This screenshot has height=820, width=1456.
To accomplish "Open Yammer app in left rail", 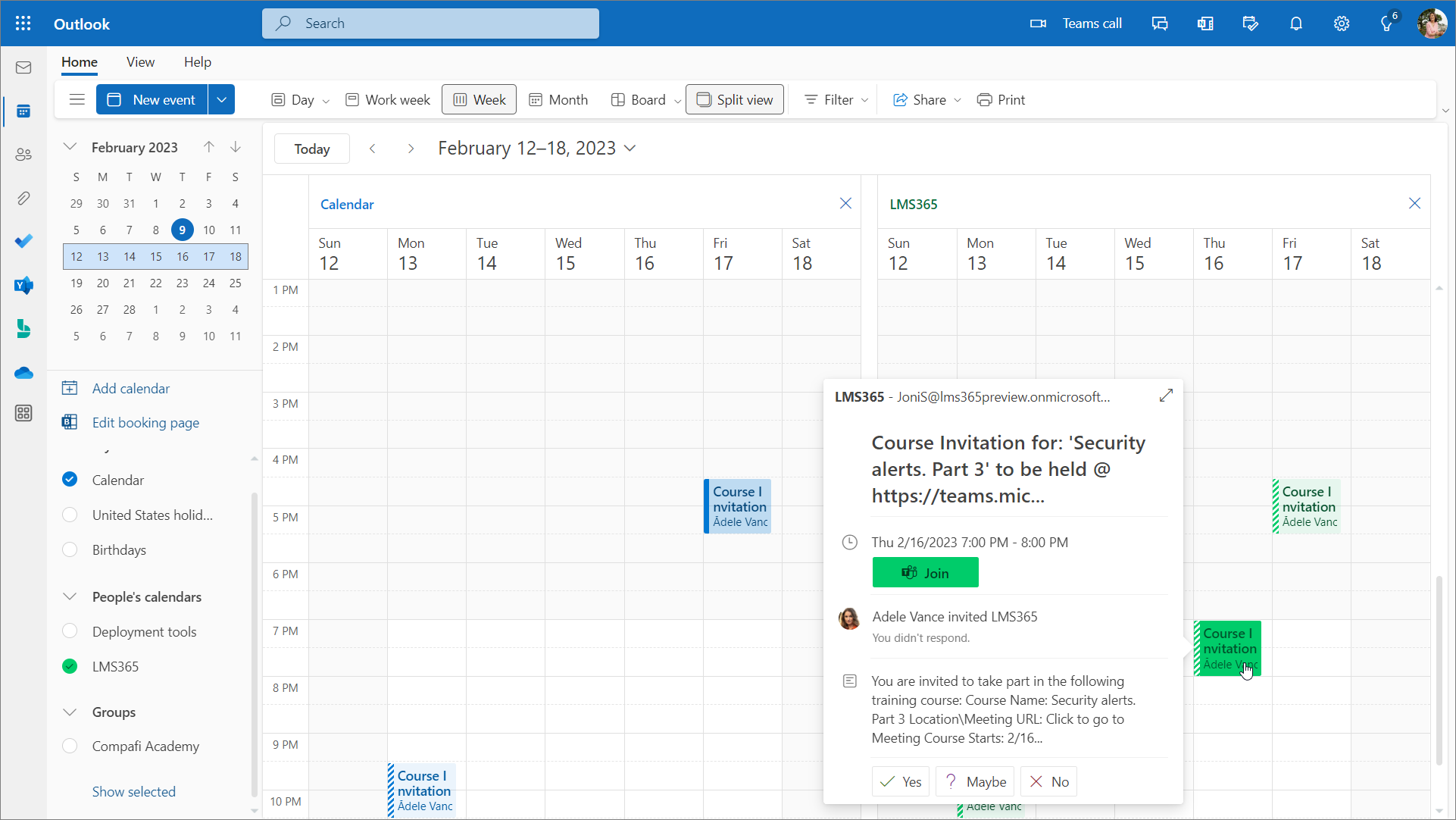I will tap(23, 286).
